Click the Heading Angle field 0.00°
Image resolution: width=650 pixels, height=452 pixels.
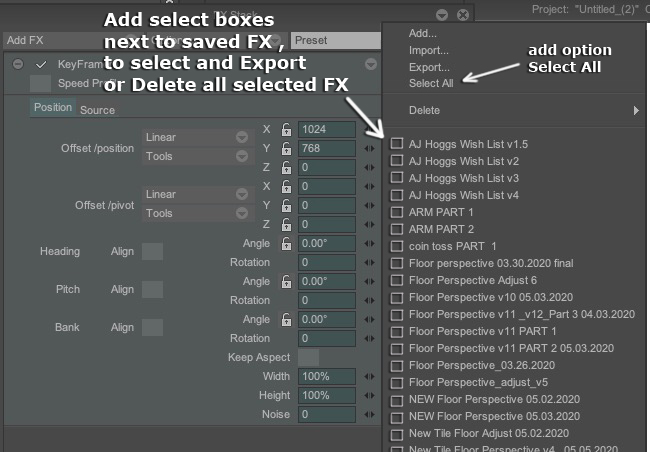(327, 243)
